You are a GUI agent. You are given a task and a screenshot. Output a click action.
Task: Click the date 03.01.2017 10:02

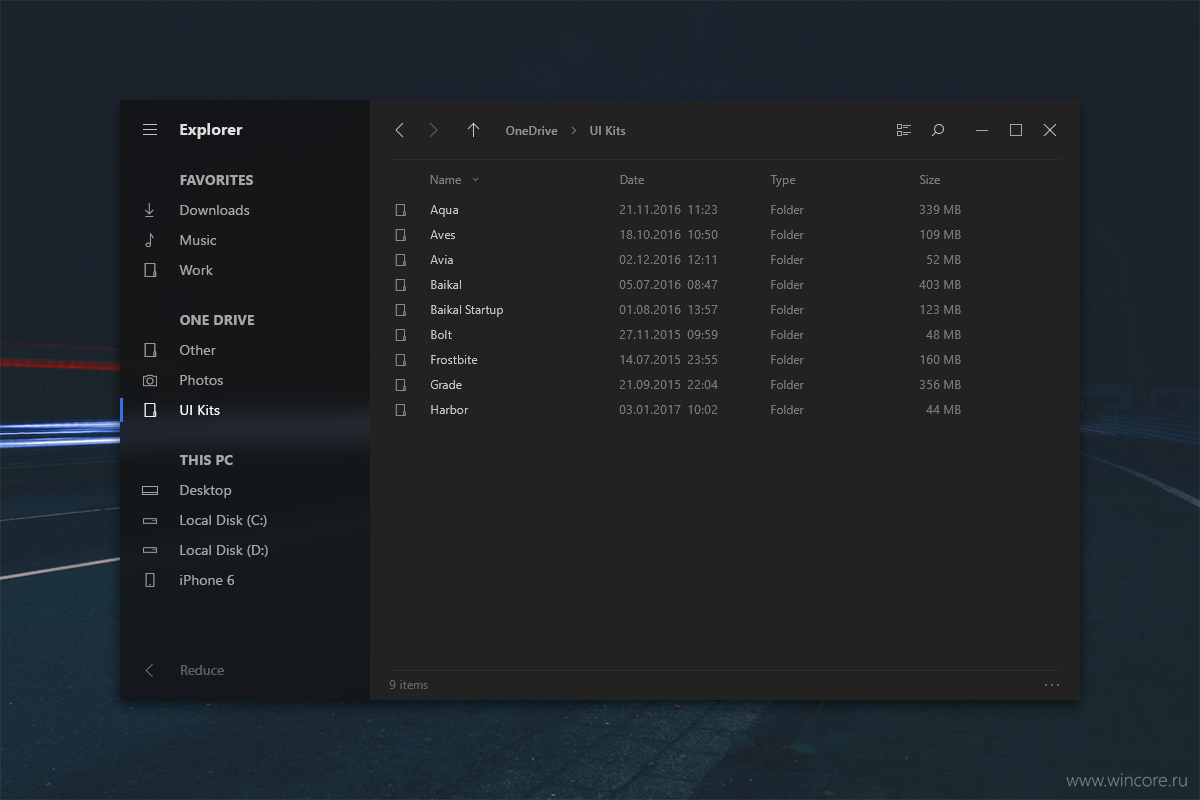coord(668,410)
